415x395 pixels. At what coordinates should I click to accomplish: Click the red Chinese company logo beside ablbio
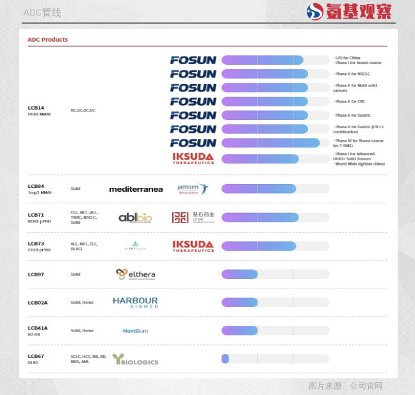click(193, 217)
